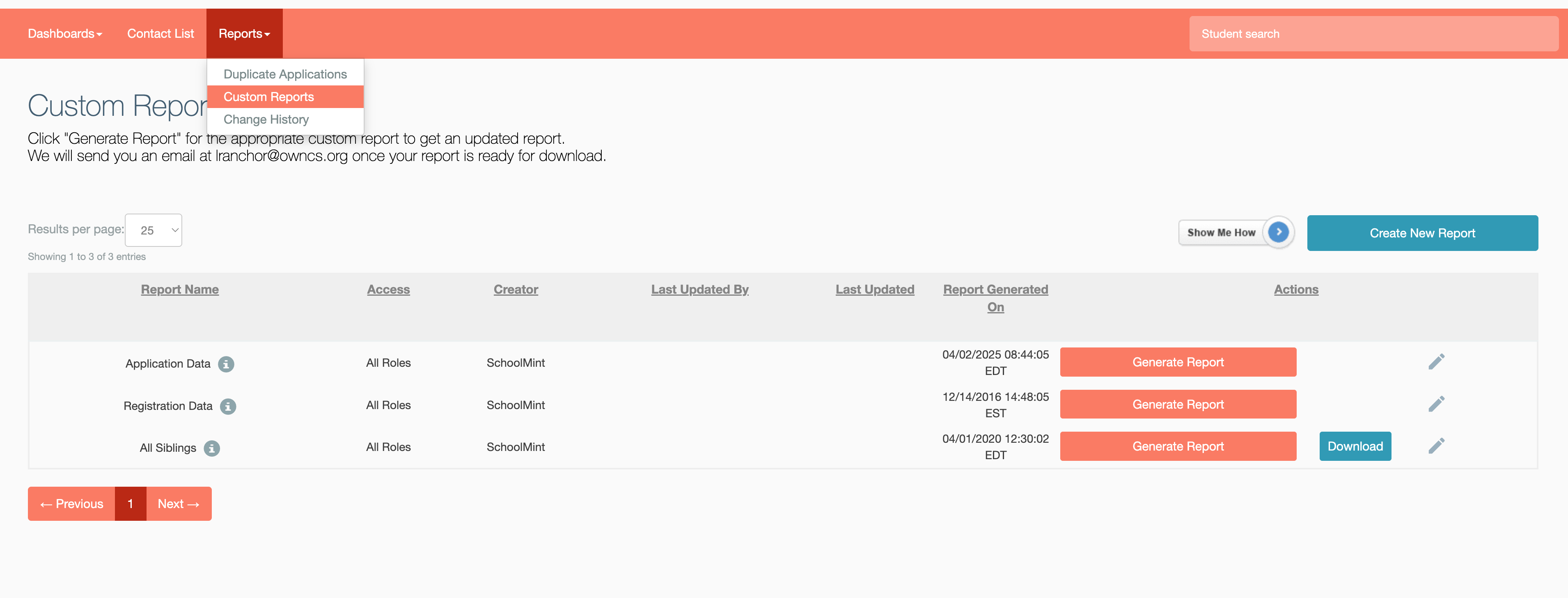Download the All Siblings report
This screenshot has height=598, width=1568.
coord(1355,446)
